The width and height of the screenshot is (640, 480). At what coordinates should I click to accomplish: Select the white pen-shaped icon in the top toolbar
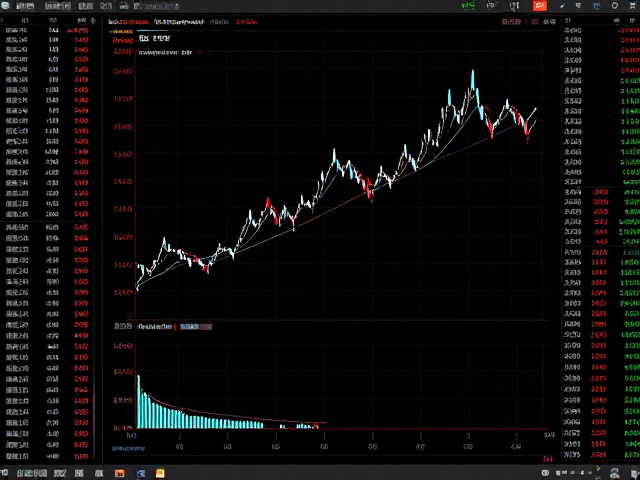(562, 6)
